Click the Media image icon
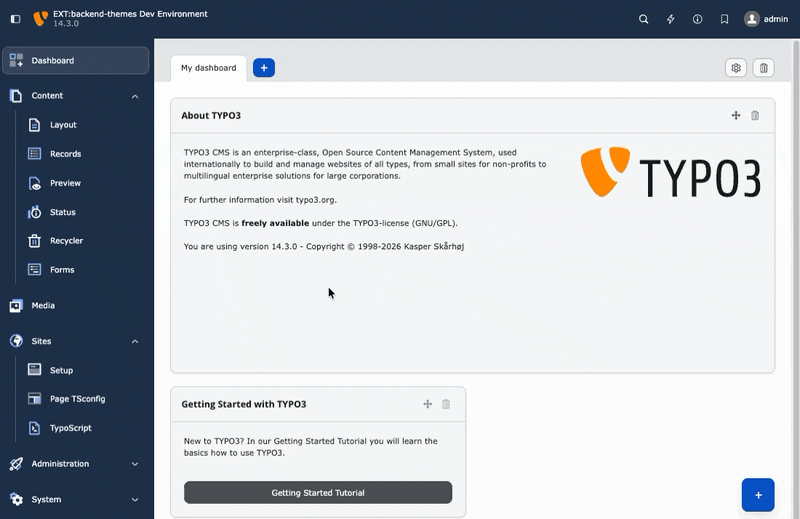Image resolution: width=800 pixels, height=519 pixels. 16,306
